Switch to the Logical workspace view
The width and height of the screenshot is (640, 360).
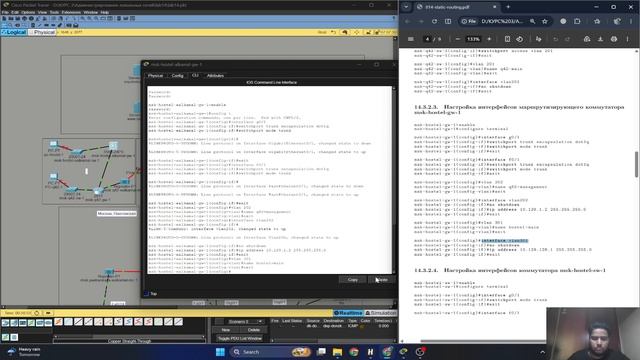point(14,32)
